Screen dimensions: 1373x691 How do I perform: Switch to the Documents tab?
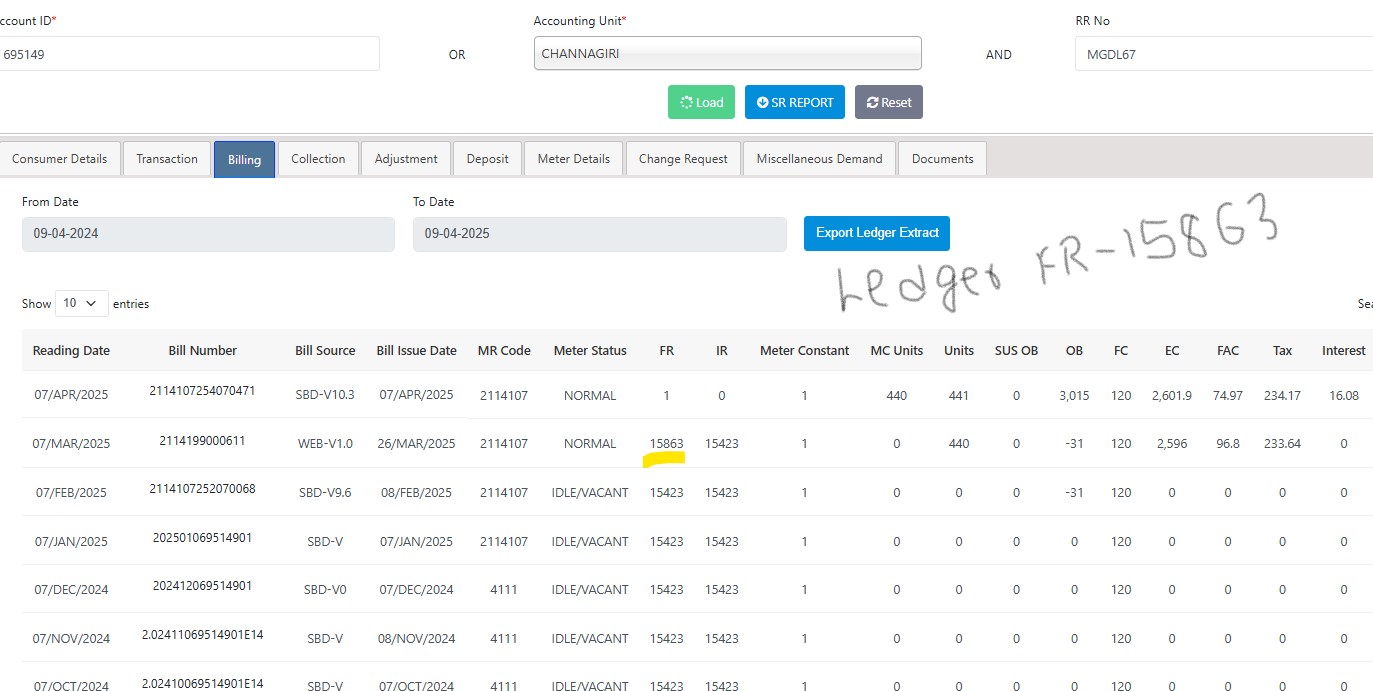(942, 159)
